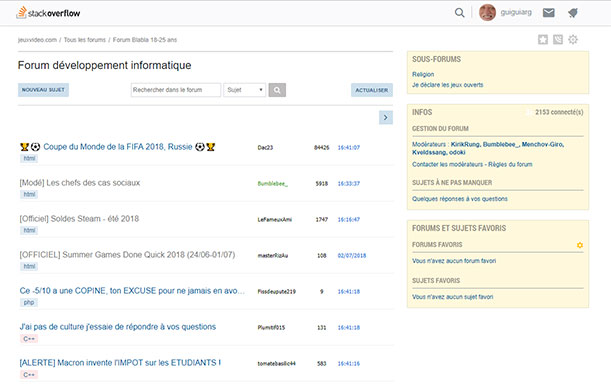This screenshot has height=386, width=611.
Task: Open author LeFameuxAmi profile
Action: pyautogui.click(x=275, y=220)
